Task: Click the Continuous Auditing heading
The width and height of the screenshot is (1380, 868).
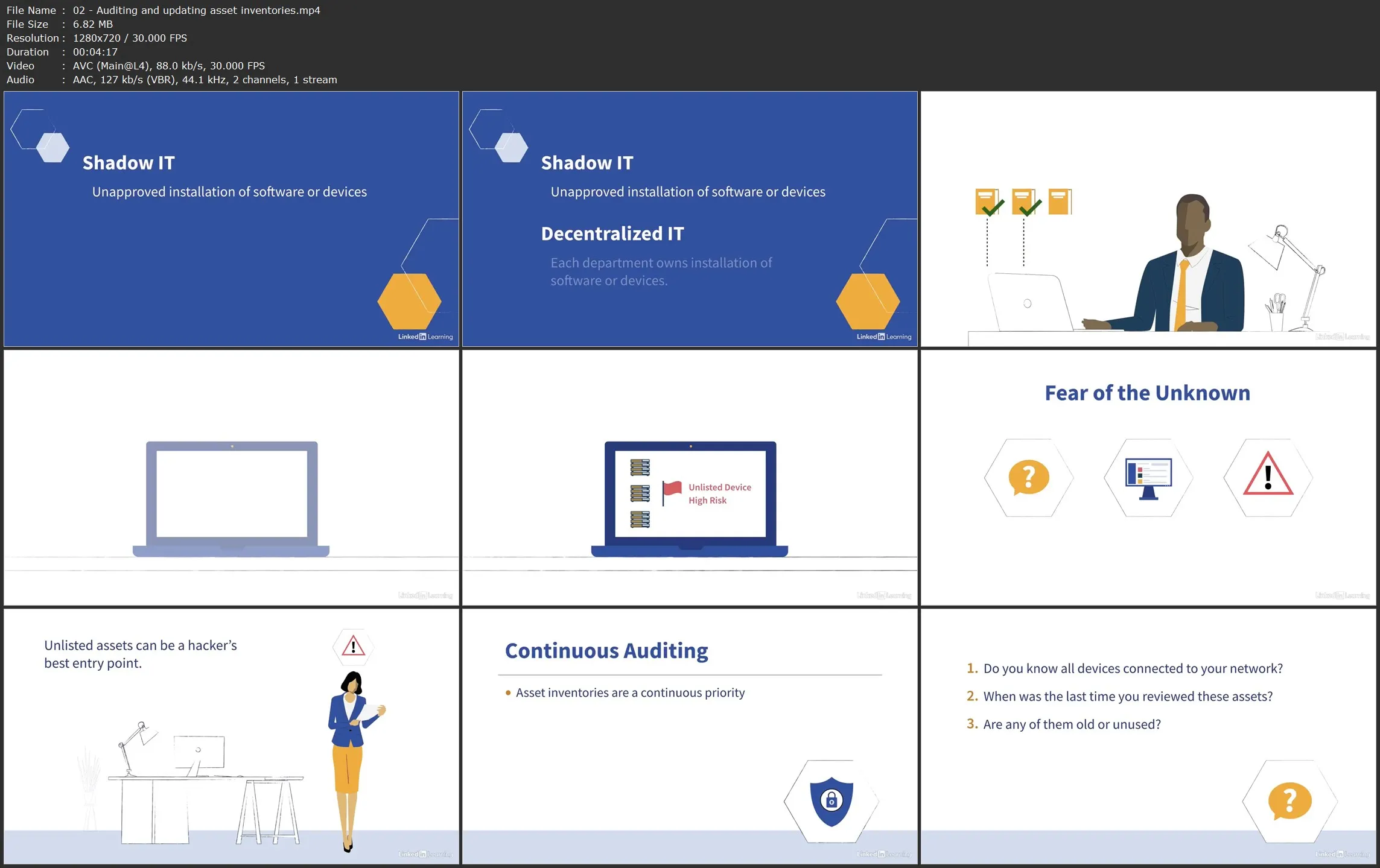Action: click(606, 651)
